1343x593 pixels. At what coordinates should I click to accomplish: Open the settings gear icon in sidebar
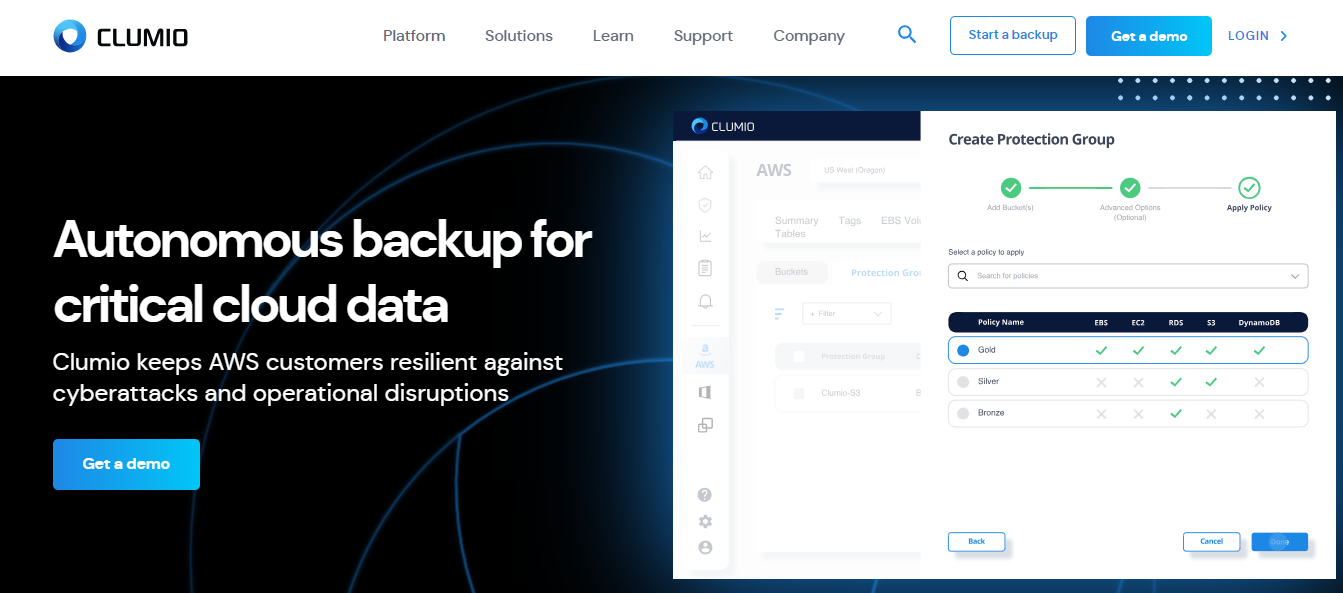(x=705, y=521)
